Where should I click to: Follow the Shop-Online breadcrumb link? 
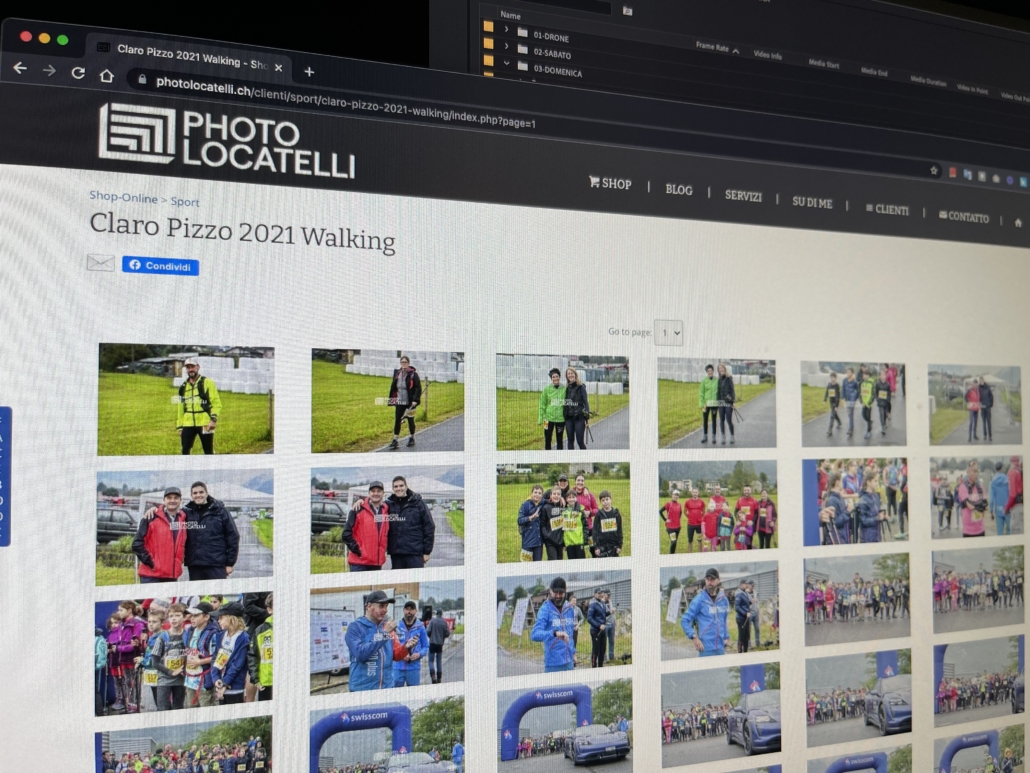point(123,197)
